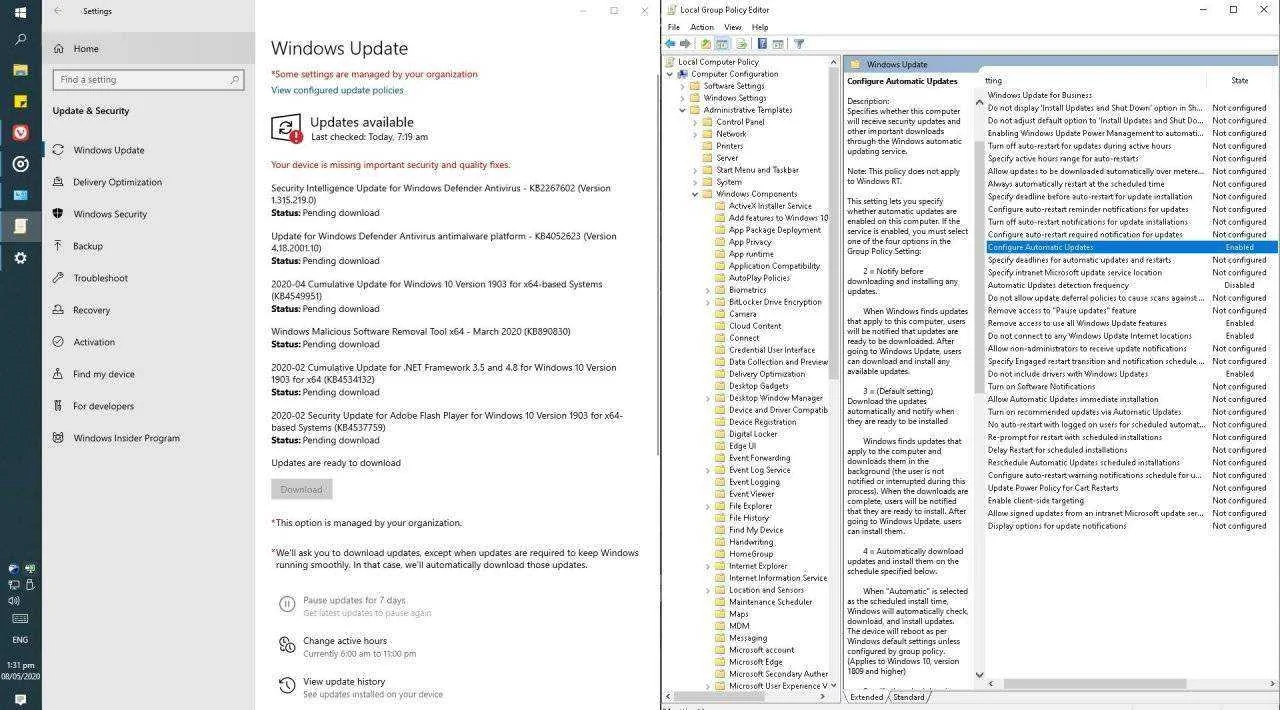Screen dimensions: 1280x710
Task: Expand the Control Panel tree node
Action: pyautogui.click(x=695, y=122)
